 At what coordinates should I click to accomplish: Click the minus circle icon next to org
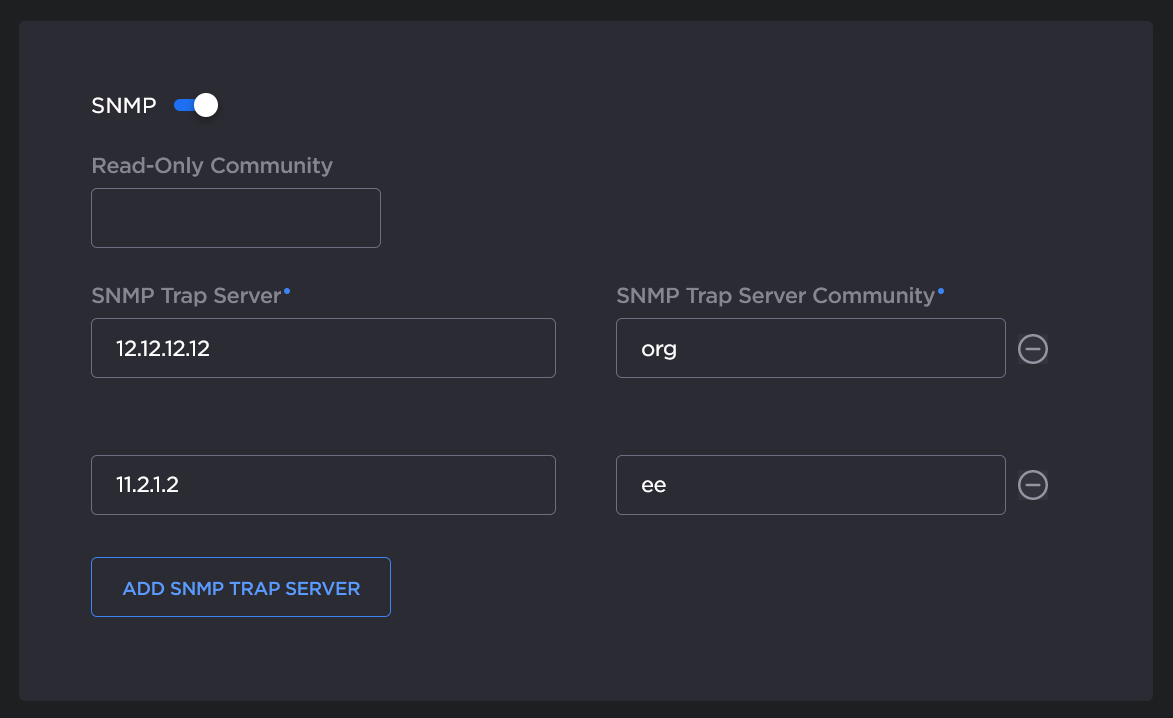(1032, 348)
